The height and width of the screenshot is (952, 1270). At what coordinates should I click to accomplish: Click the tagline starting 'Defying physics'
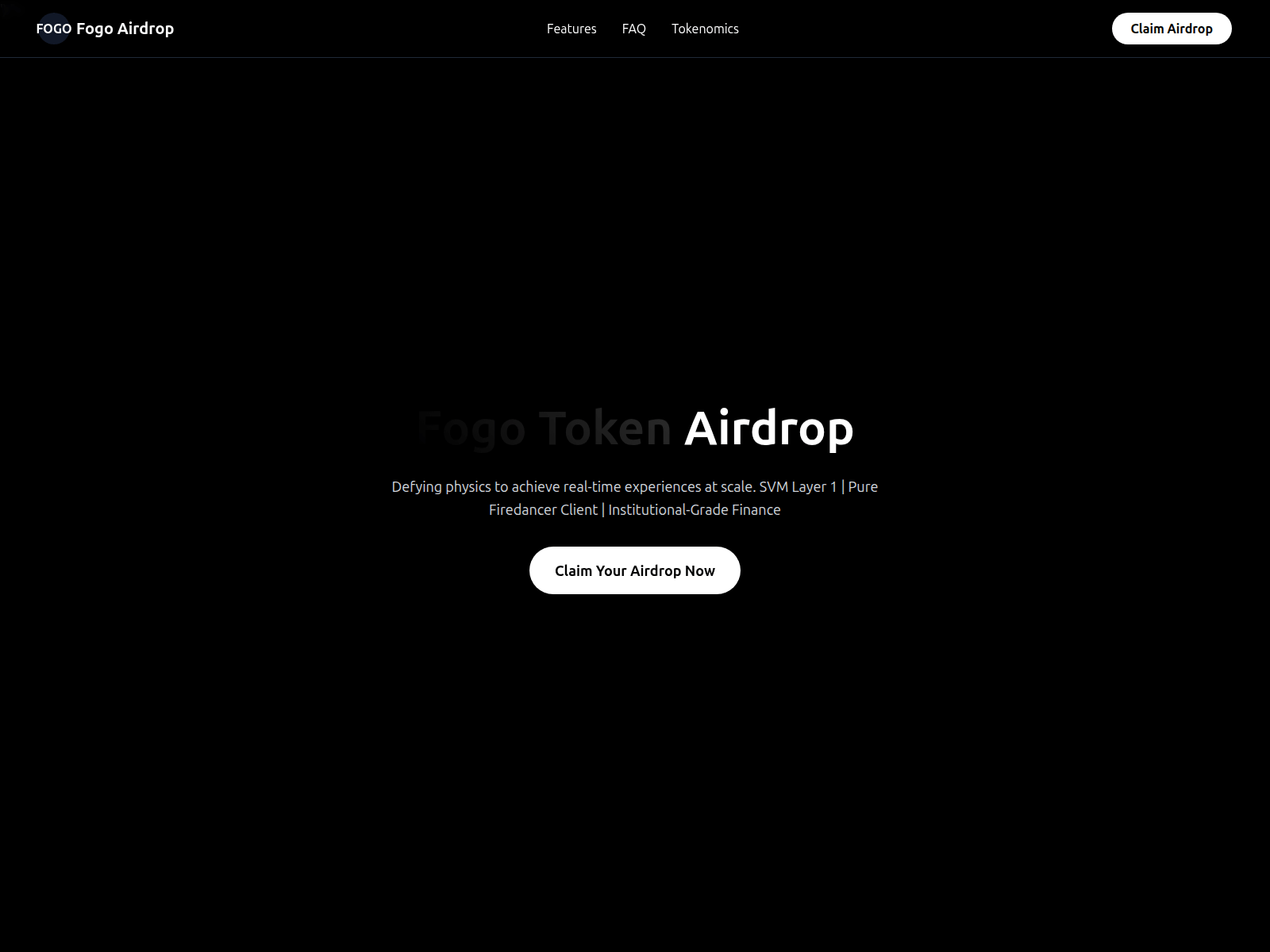coord(635,498)
